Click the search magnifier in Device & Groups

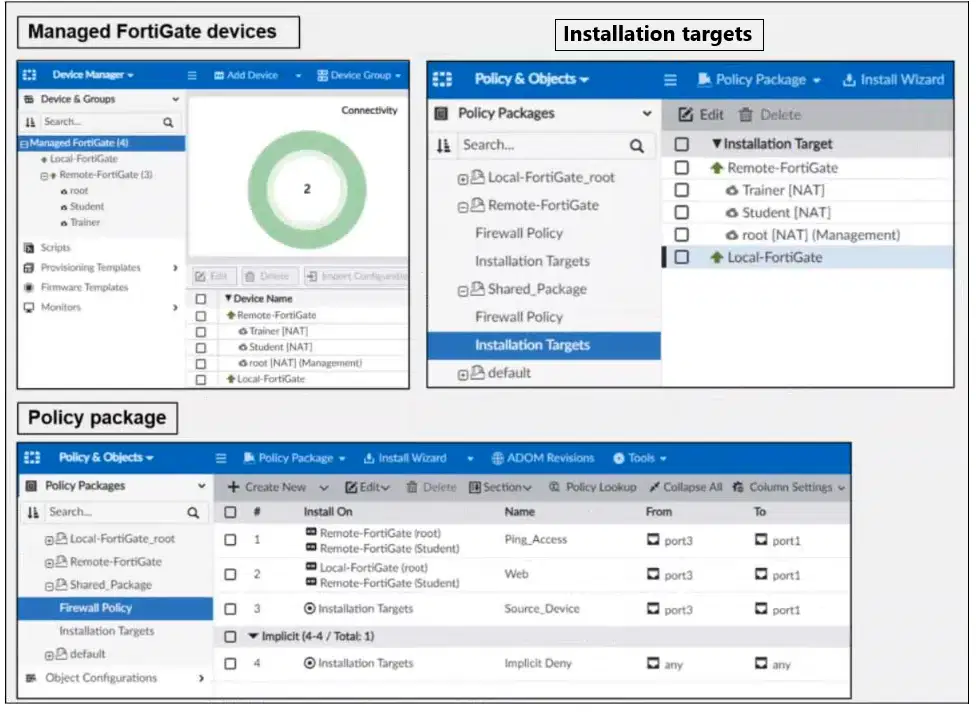pyautogui.click(x=168, y=123)
